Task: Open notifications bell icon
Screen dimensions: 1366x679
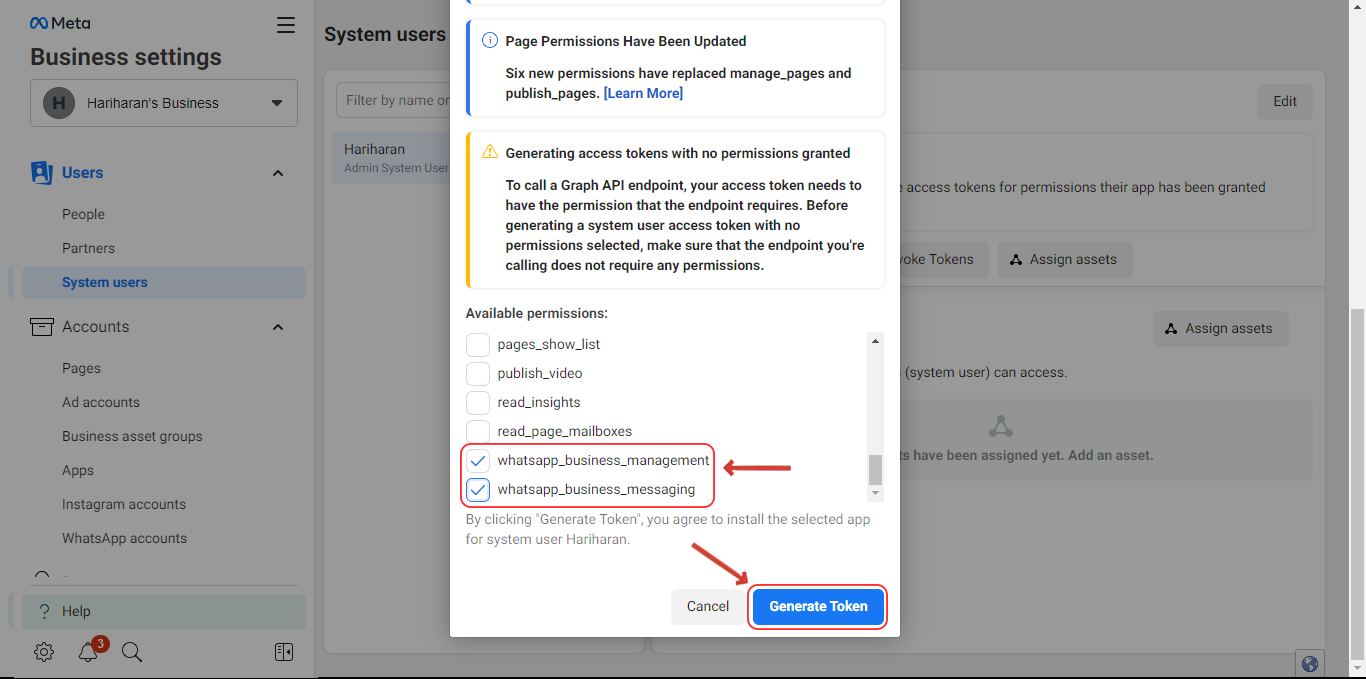Action: pyautogui.click(x=88, y=652)
